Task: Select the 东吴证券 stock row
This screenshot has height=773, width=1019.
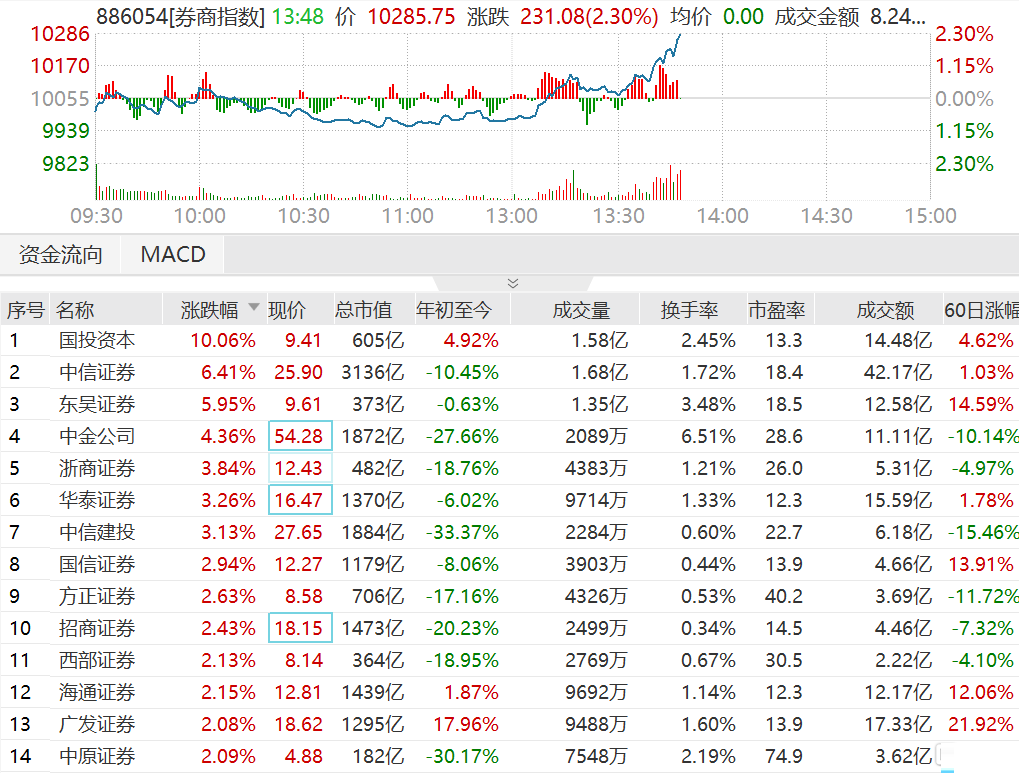Action: point(97,405)
